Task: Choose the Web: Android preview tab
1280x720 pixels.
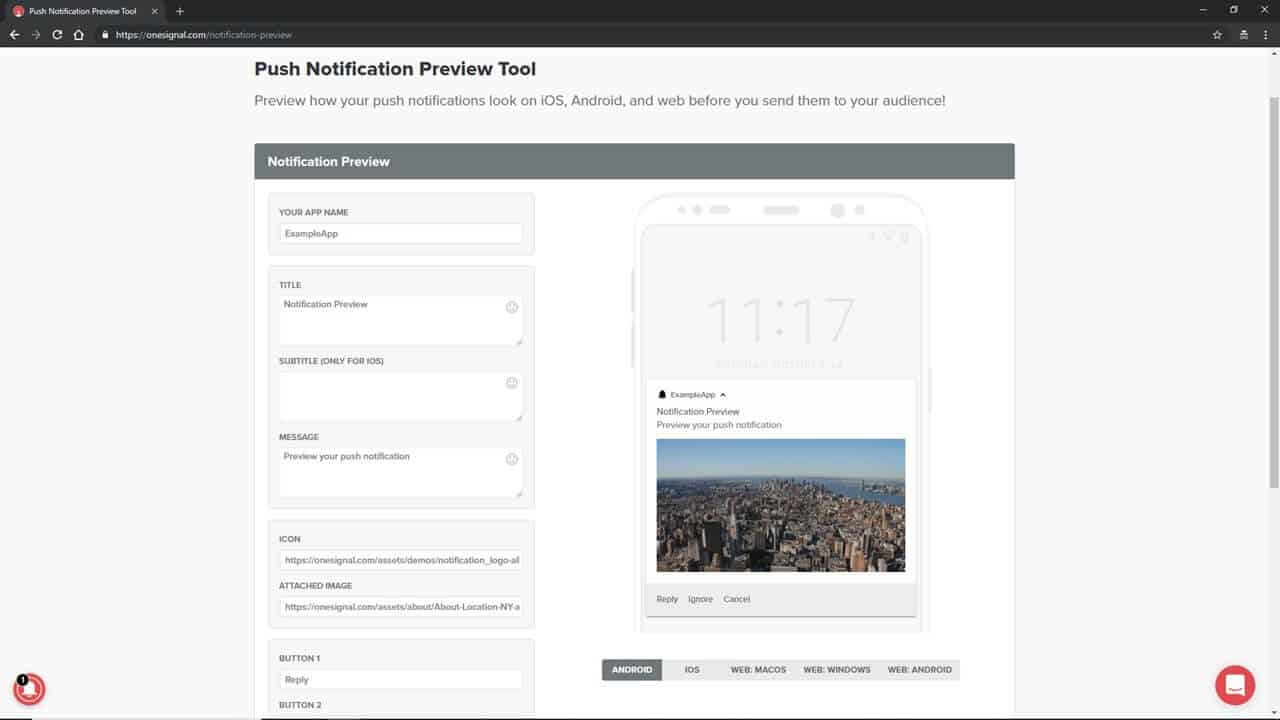Action: (x=919, y=670)
